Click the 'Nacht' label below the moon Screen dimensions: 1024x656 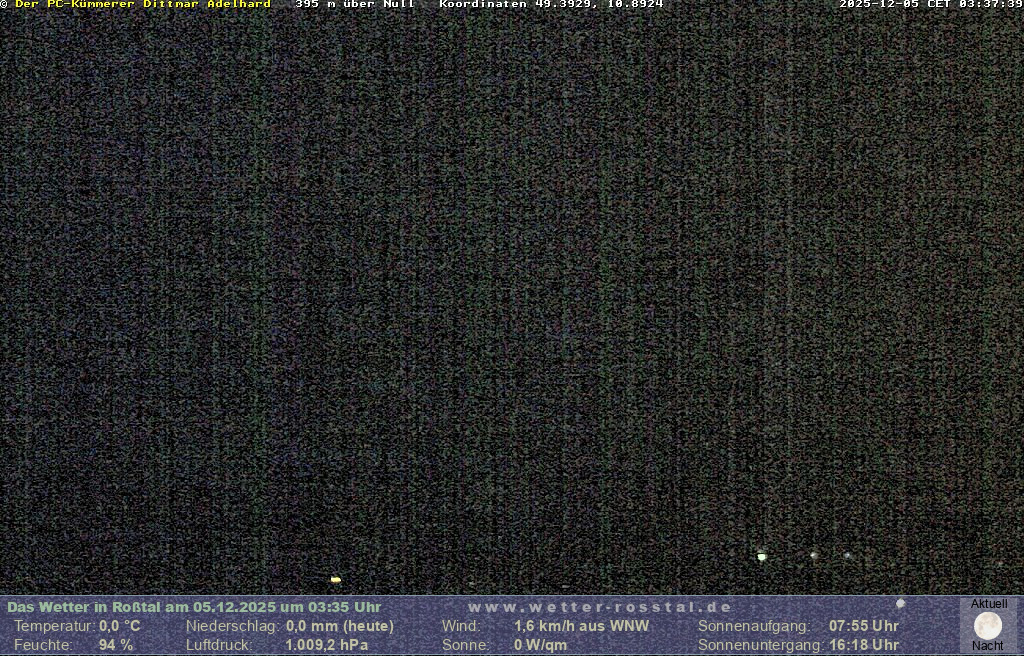(988, 646)
